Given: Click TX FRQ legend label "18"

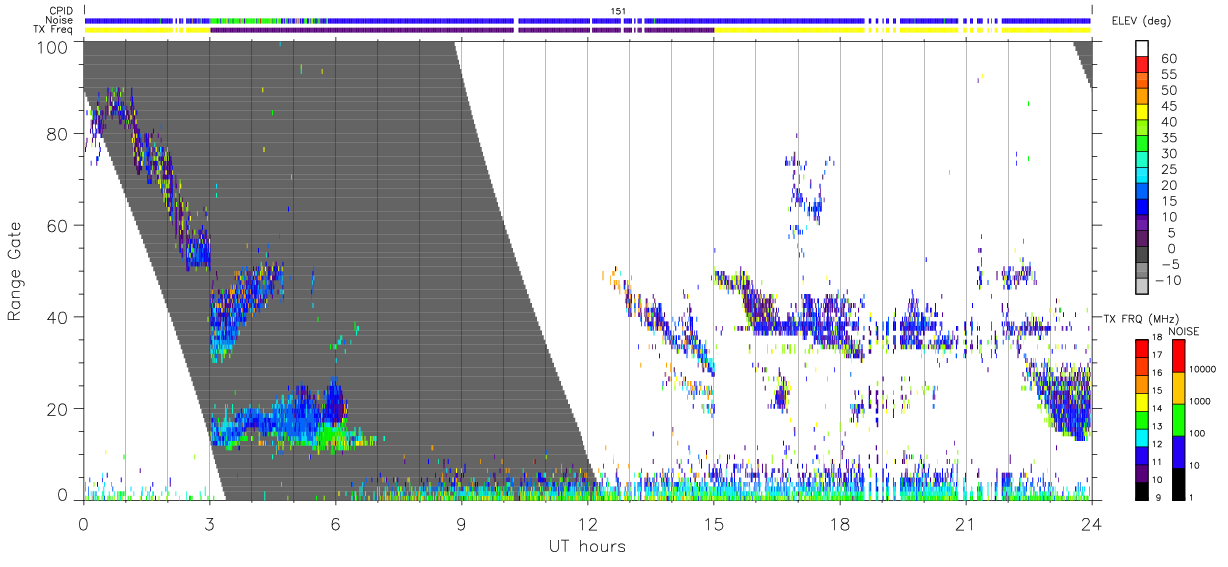Looking at the screenshot, I should (x=1157, y=338).
